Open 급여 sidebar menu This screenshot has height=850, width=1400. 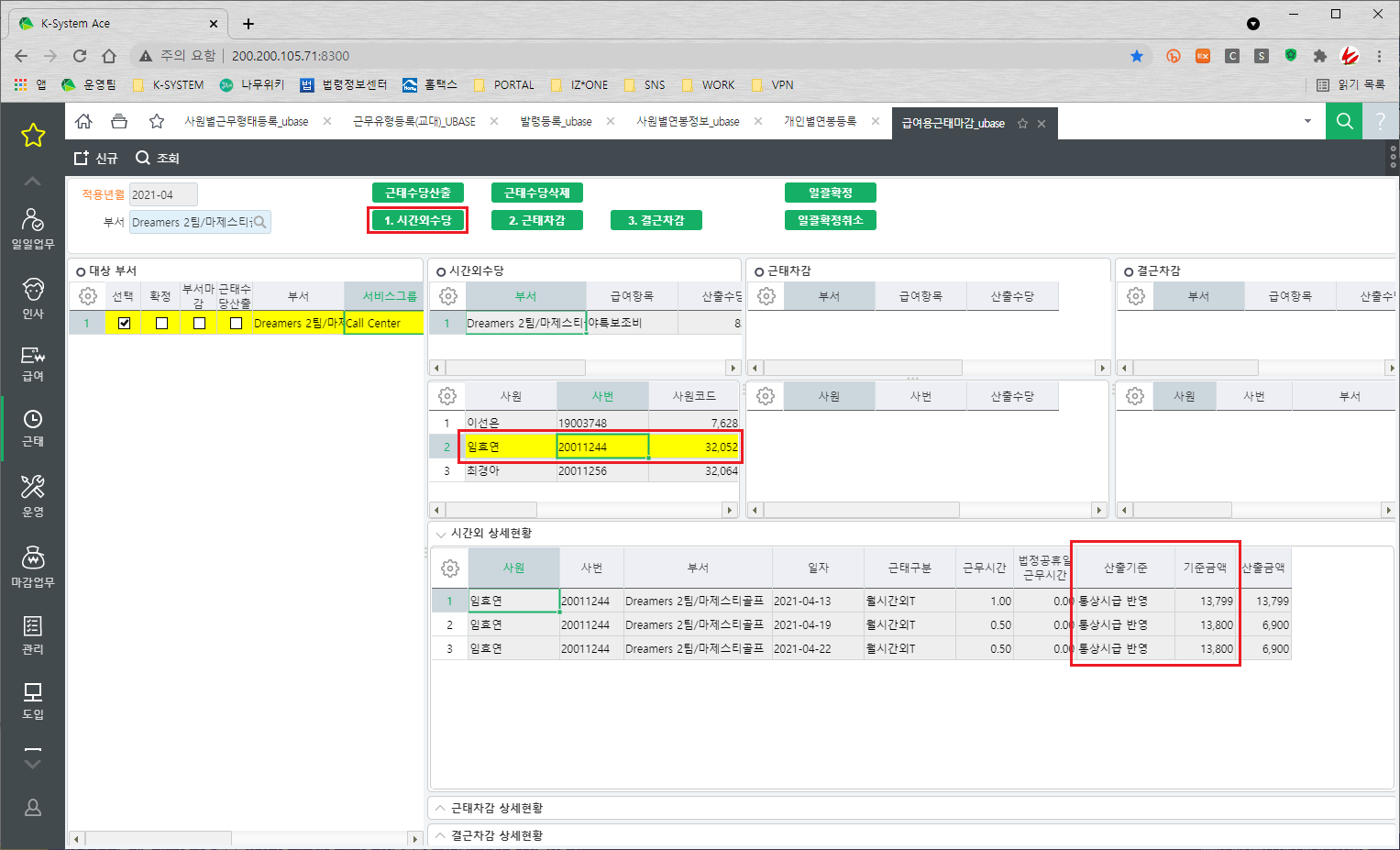33,363
